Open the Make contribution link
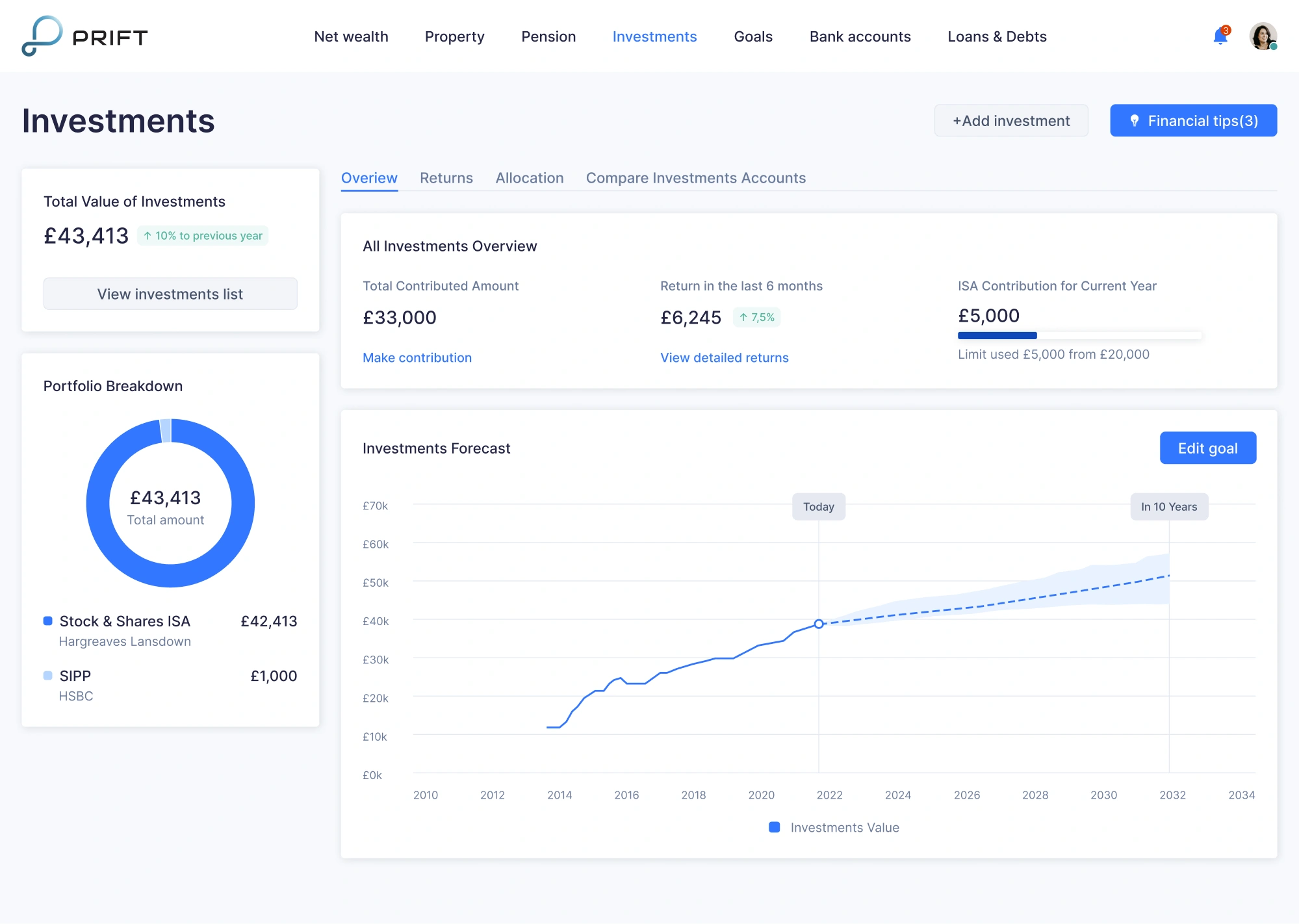 [417, 357]
